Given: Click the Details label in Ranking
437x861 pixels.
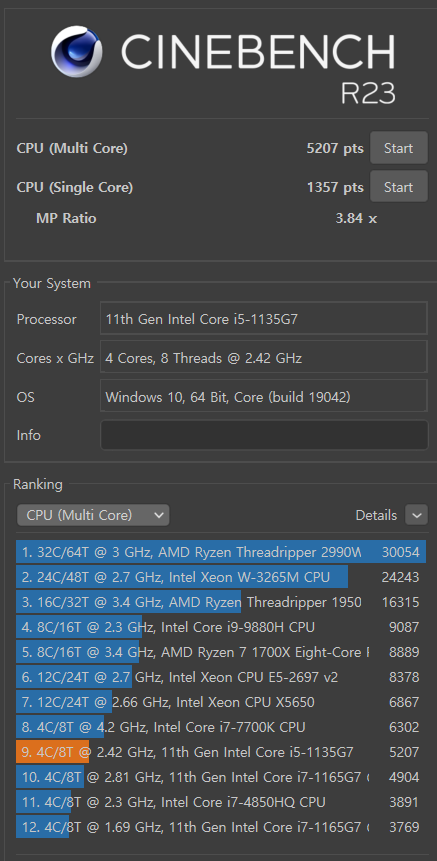Looking at the screenshot, I should (x=376, y=515).
